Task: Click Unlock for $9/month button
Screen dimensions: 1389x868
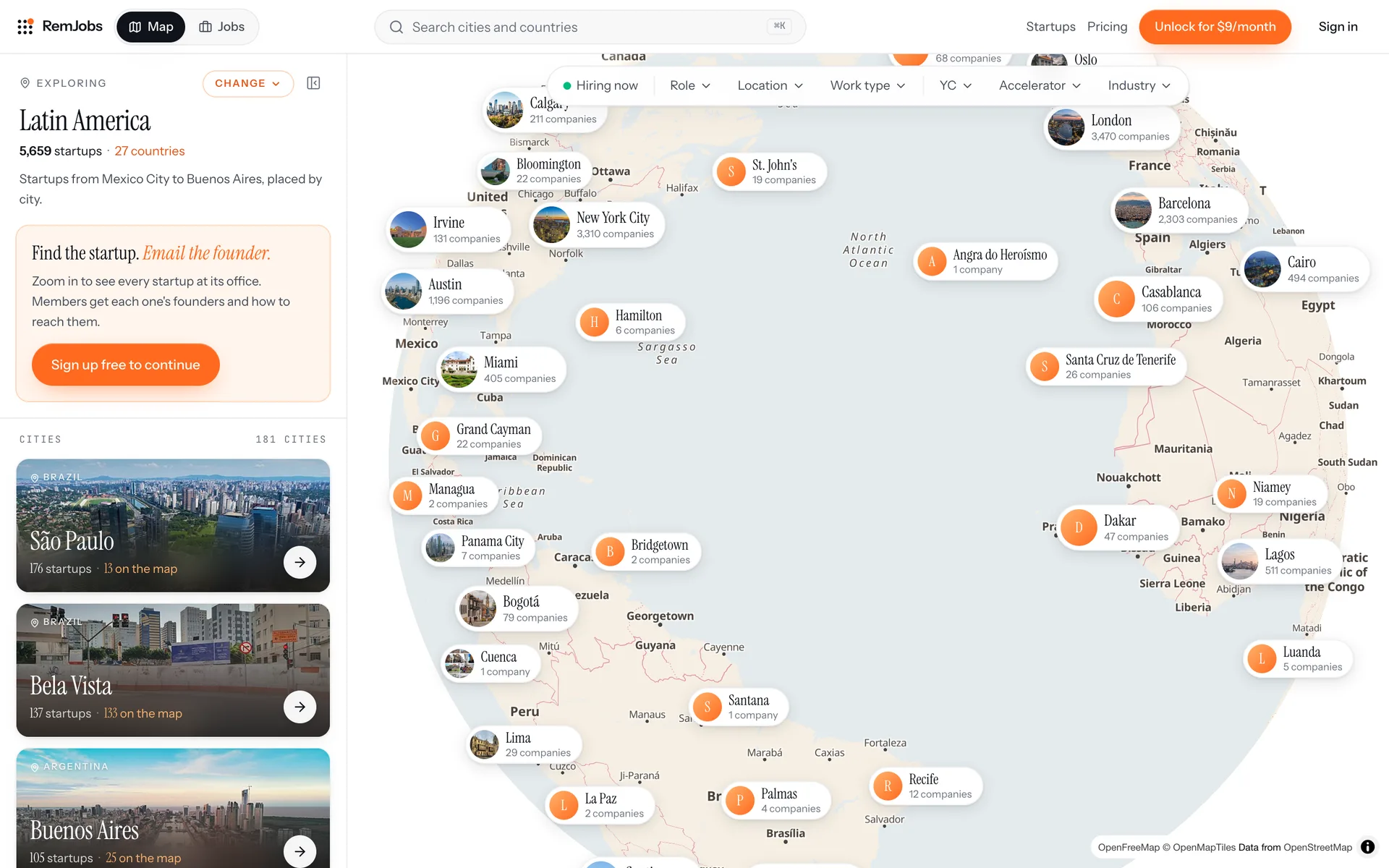Action: (x=1215, y=27)
